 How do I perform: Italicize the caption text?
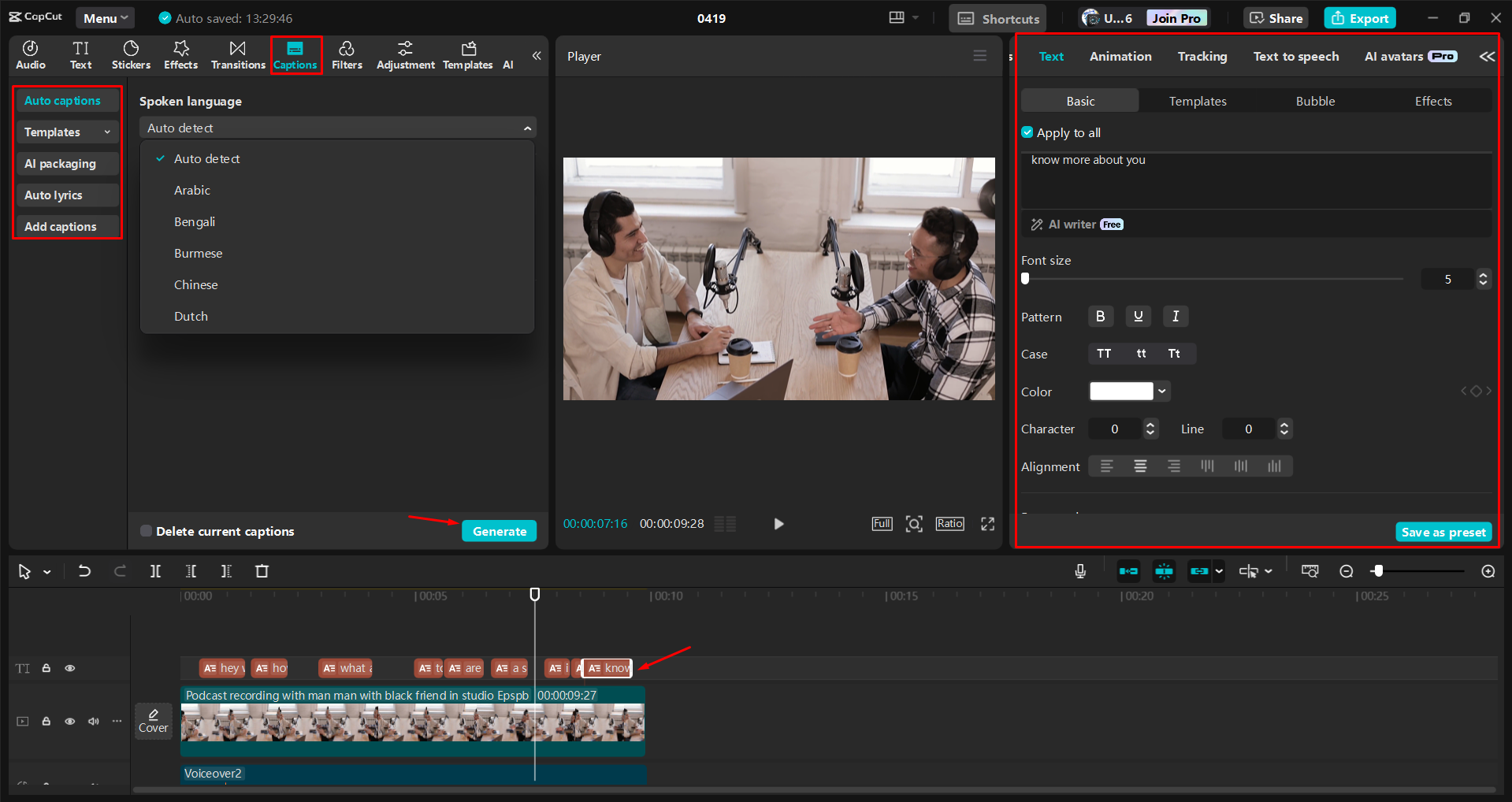1175,316
